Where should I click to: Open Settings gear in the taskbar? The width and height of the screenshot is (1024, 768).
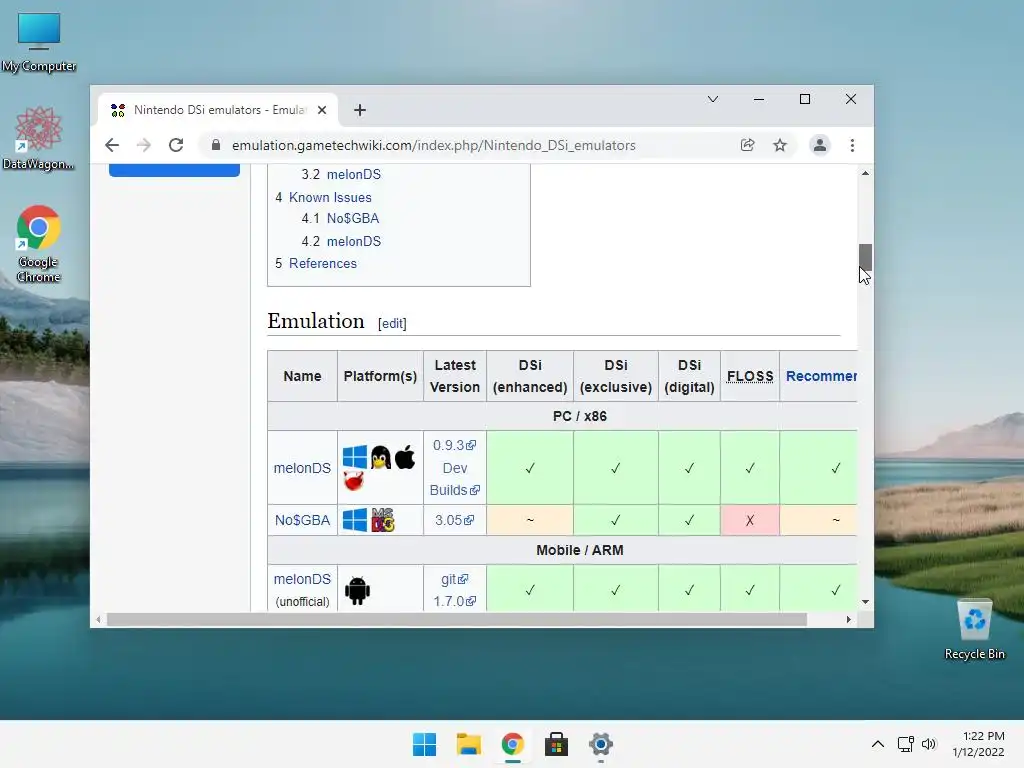pos(601,744)
